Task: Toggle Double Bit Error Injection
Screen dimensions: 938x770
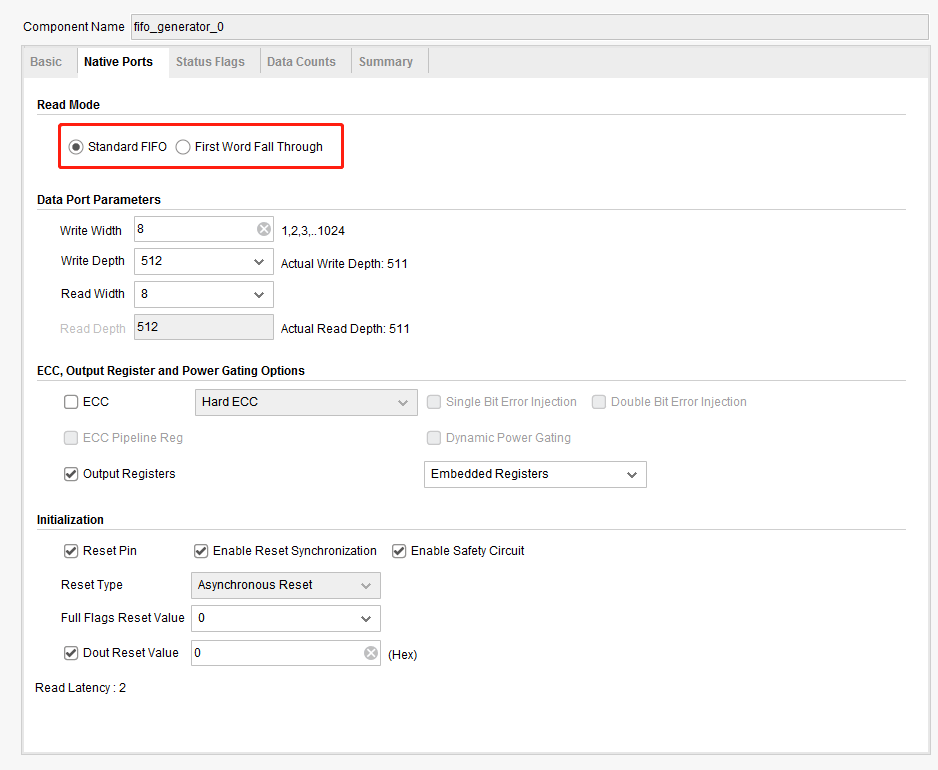Action: click(x=599, y=402)
